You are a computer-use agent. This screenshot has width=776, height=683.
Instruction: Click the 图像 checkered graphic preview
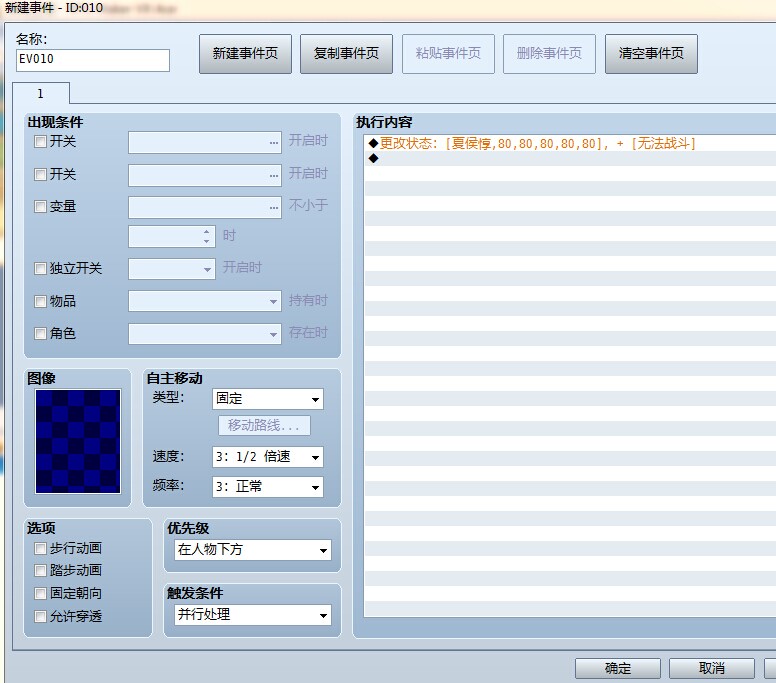pos(78,441)
